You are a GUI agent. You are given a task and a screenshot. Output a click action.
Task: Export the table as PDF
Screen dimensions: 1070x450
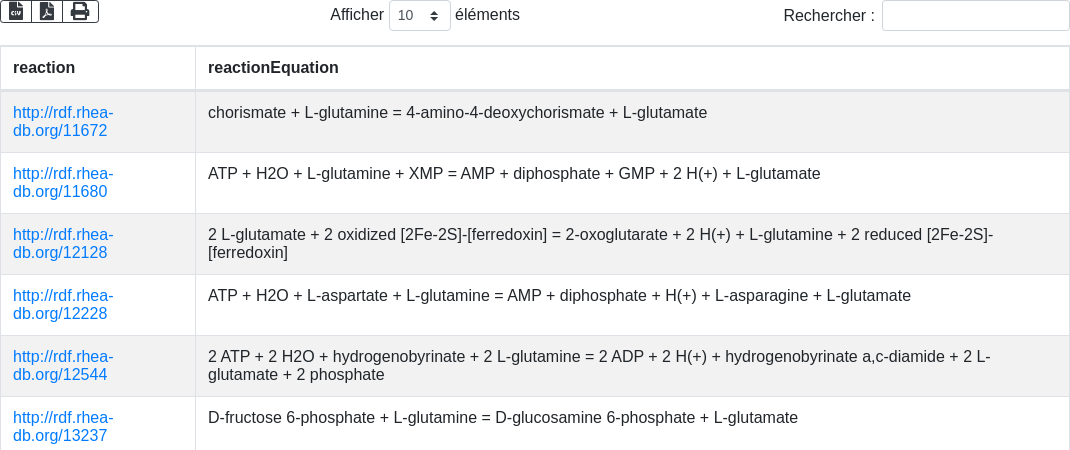click(47, 12)
